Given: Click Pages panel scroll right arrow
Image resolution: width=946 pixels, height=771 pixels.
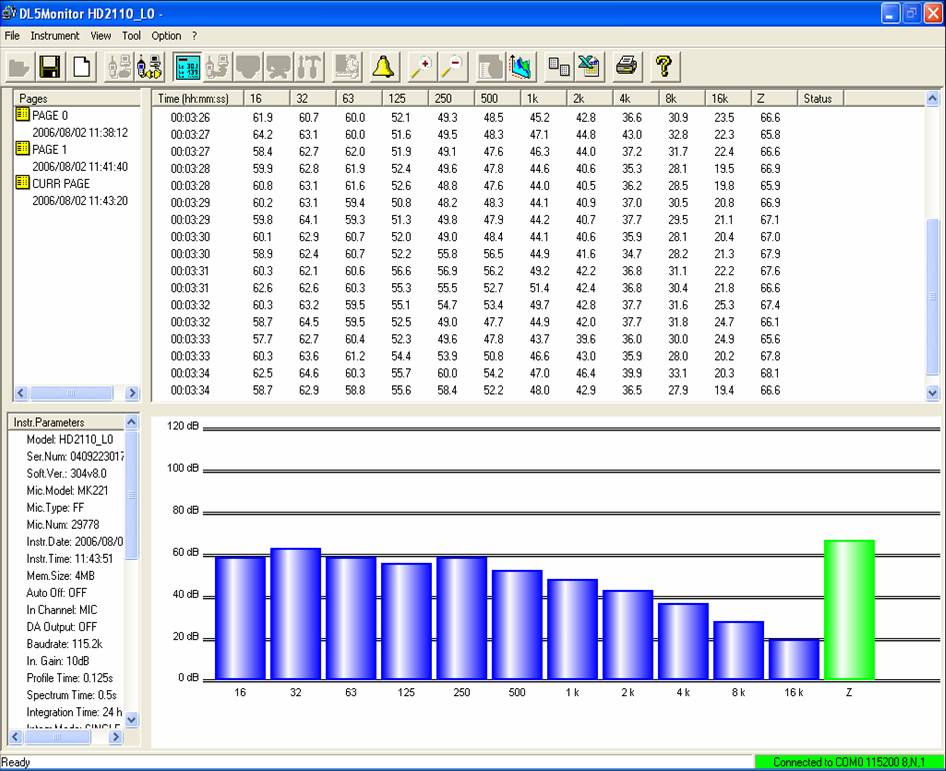Looking at the screenshot, I should [x=132, y=393].
